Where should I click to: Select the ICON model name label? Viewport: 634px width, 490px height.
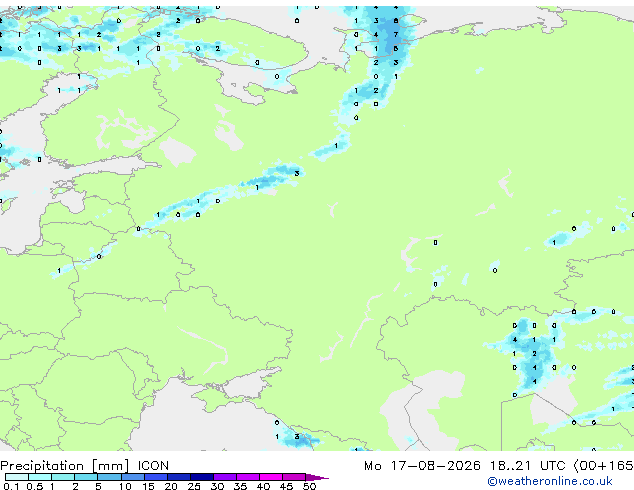point(153,466)
